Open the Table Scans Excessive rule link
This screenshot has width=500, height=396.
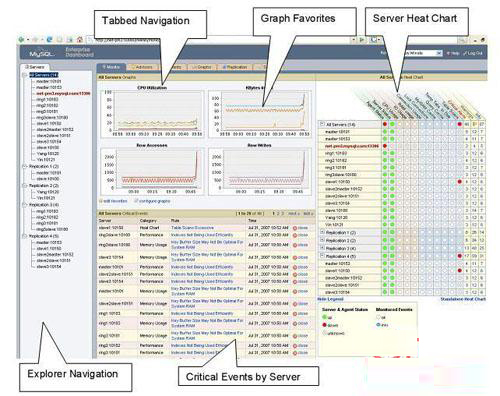(192, 228)
